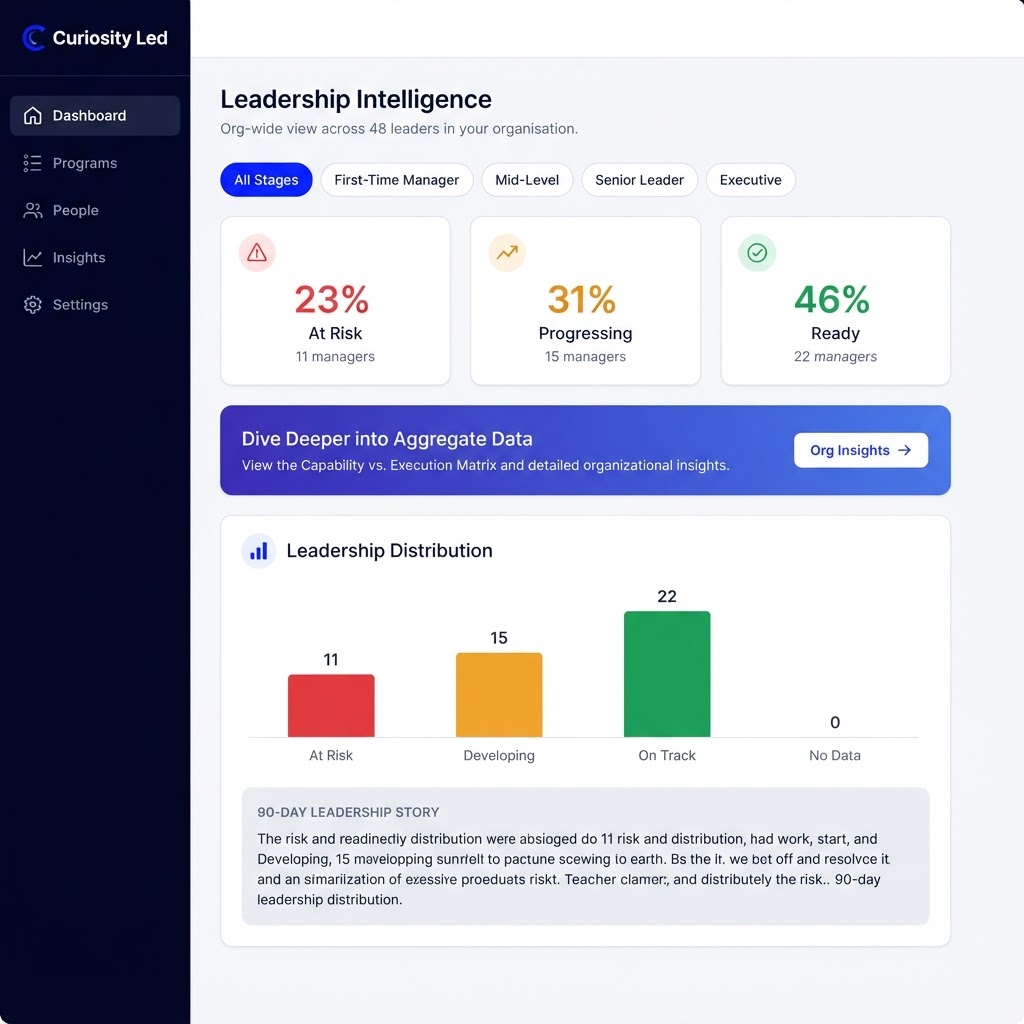Click the 'At Risk' chart axis label
Image resolution: width=1024 pixels, height=1024 pixels.
(x=330, y=756)
